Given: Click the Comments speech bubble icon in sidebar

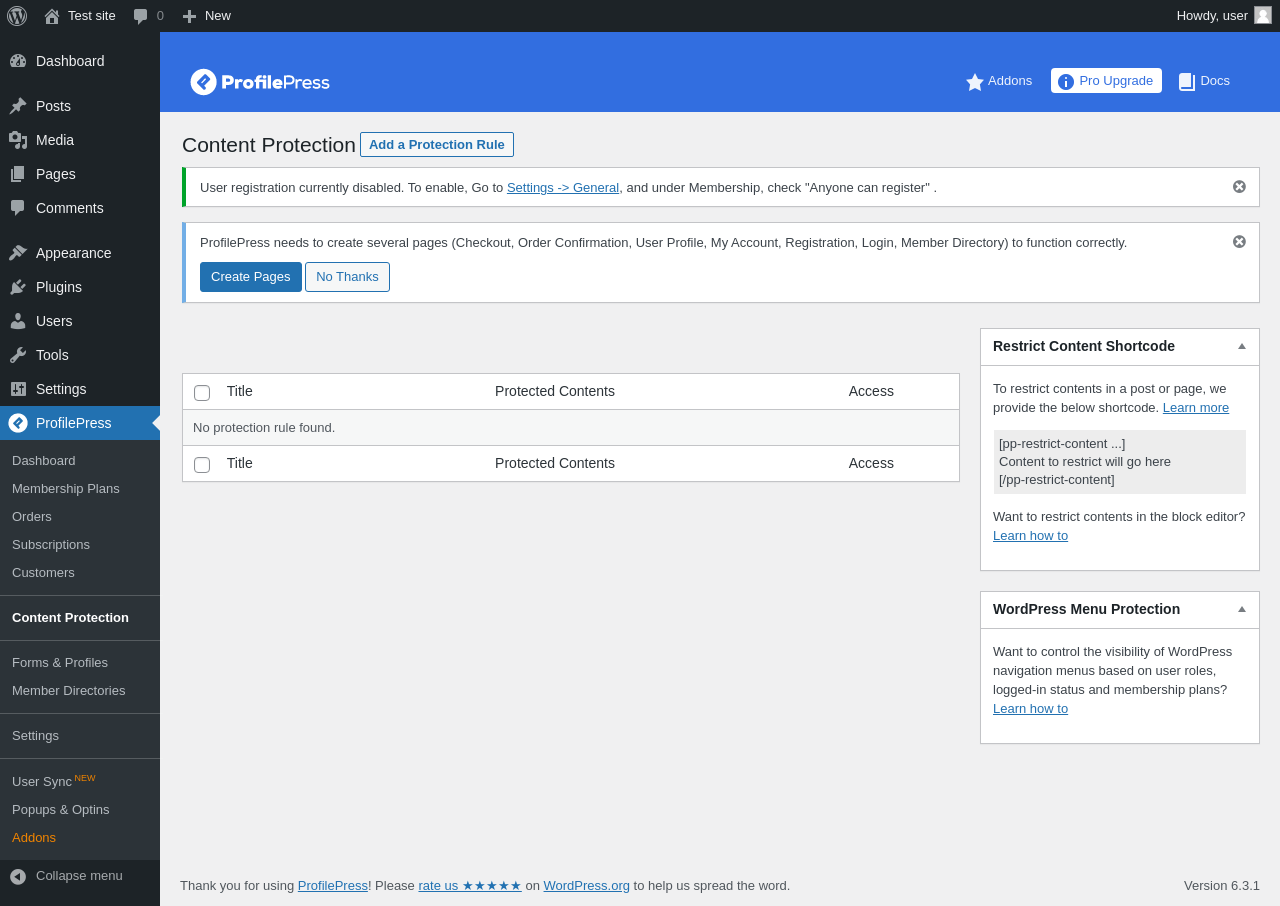Looking at the screenshot, I should pyautogui.click(x=18, y=208).
